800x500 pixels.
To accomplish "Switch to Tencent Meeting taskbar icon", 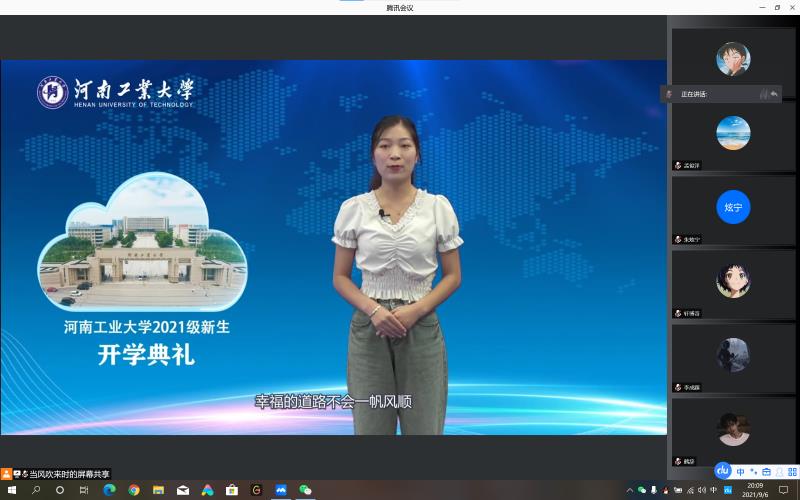I will coord(281,490).
